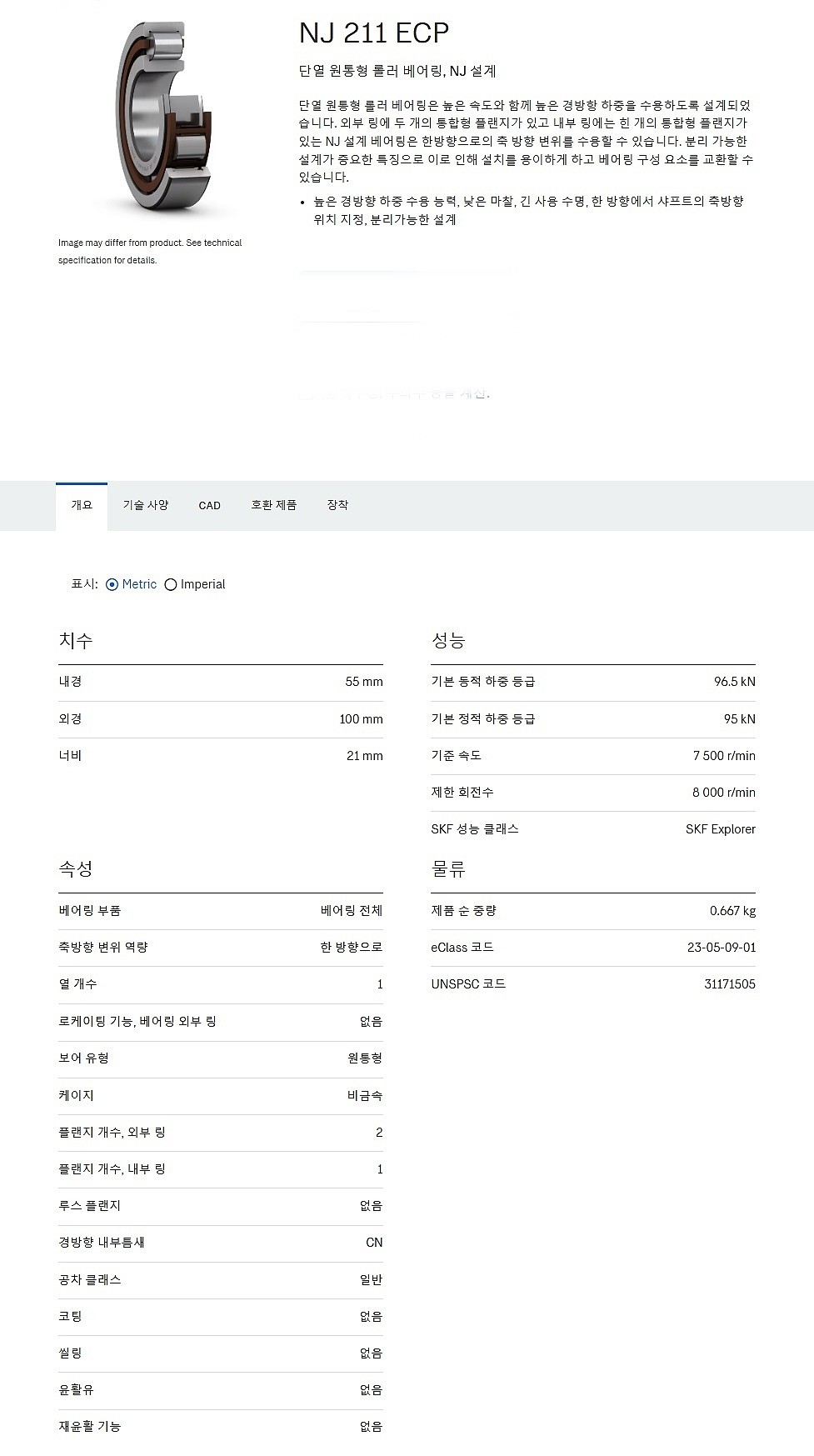The image size is (814, 1456).
Task: Click the eClass code 23-05-09-01
Action: tap(722, 948)
